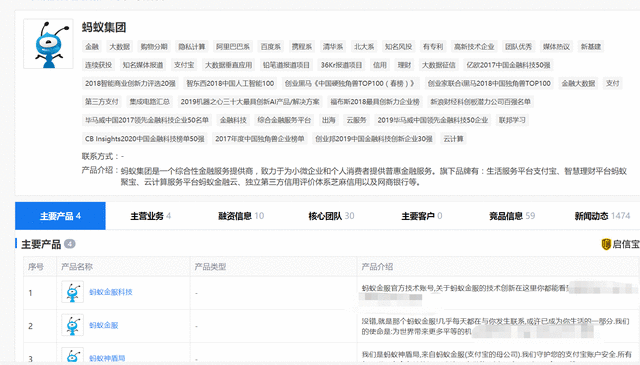The image size is (640, 365).
Task: Click the 产品名称 column header
Action: click(77, 267)
